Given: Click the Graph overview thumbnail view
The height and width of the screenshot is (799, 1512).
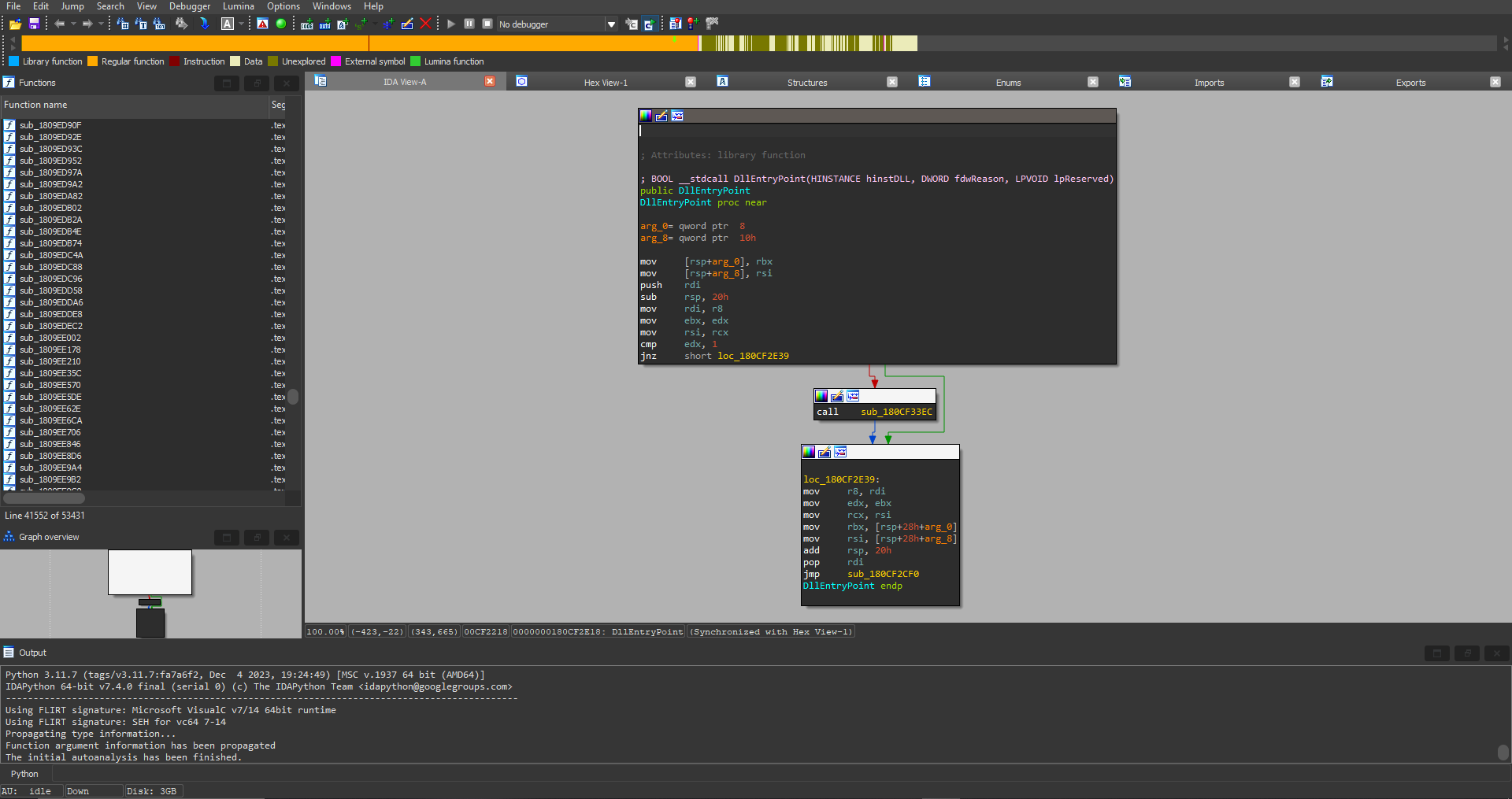Looking at the screenshot, I should click(x=150, y=594).
